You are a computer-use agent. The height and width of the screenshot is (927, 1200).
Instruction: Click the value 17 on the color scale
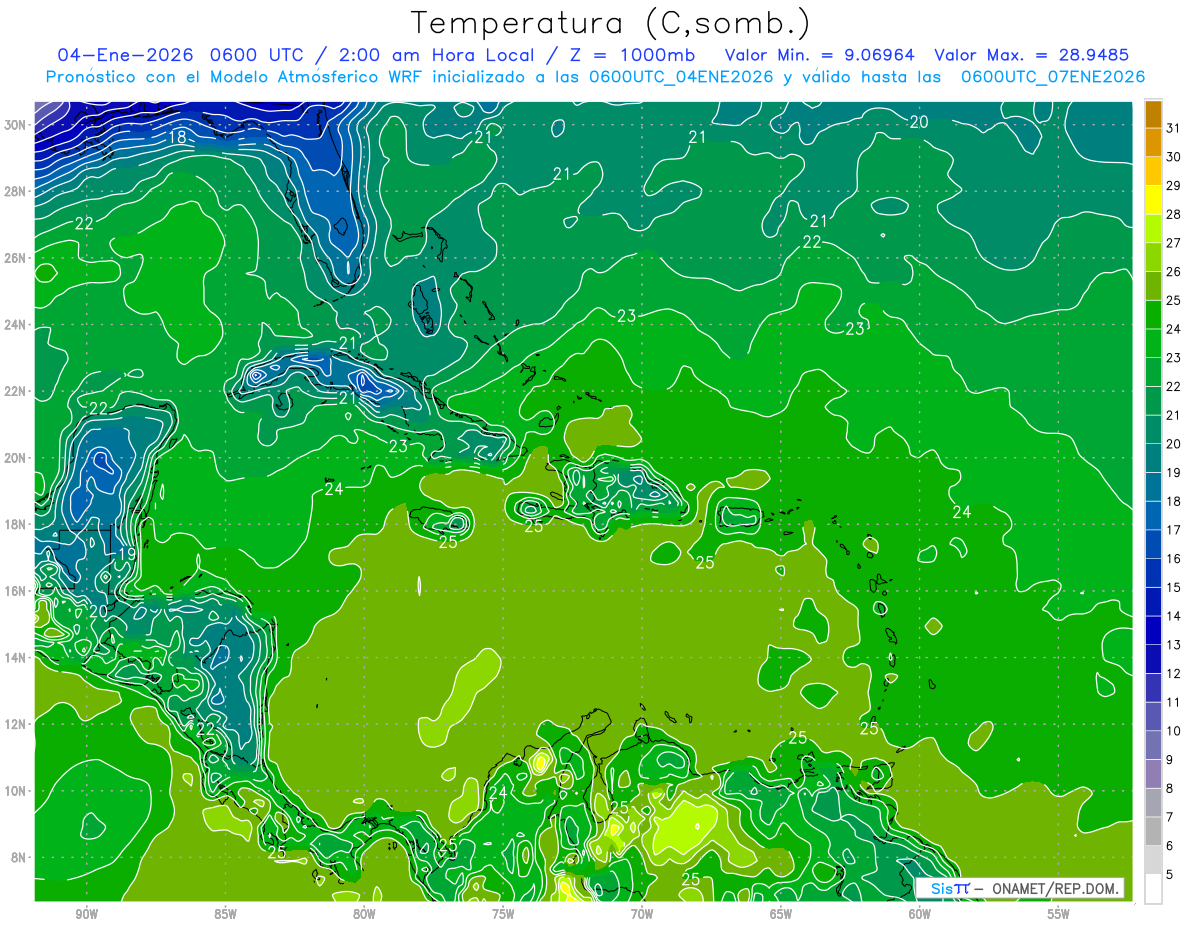[x=1173, y=530]
